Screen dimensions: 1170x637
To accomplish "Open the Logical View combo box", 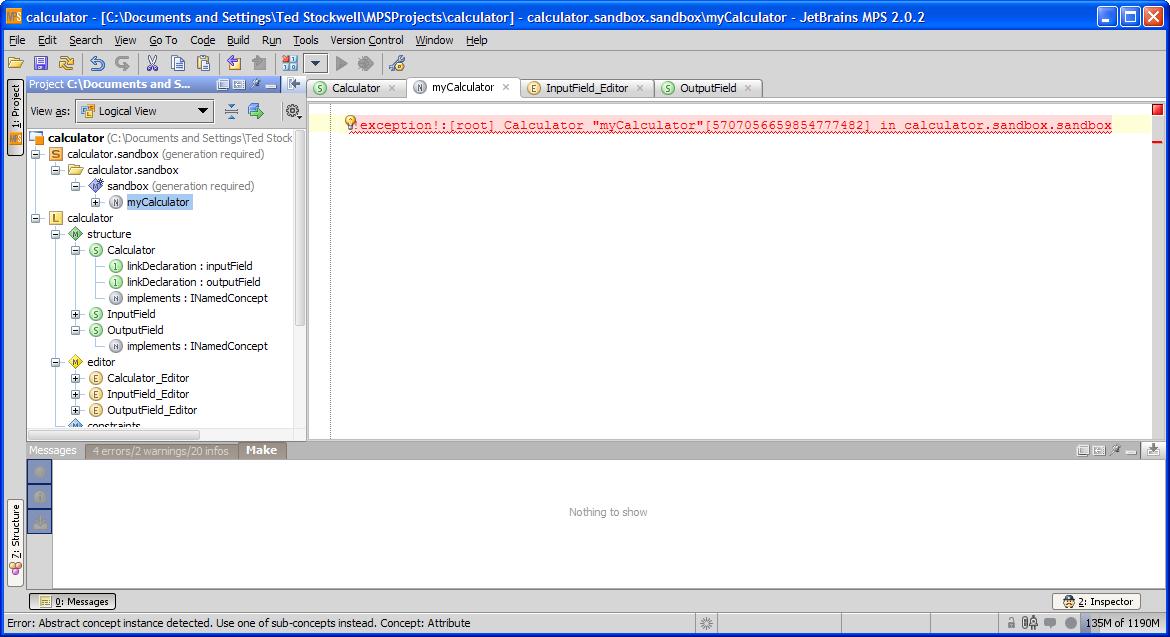I will (x=145, y=111).
